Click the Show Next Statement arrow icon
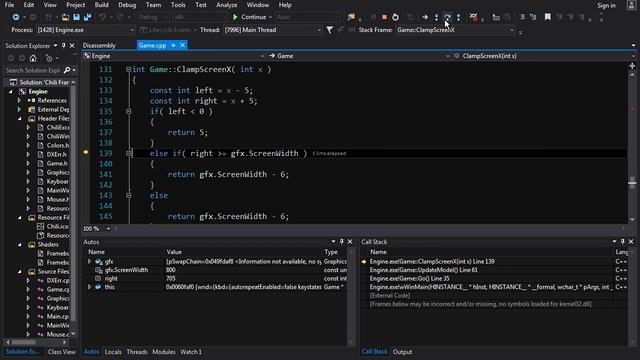The height and width of the screenshot is (360, 640). pyautogui.click(x=425, y=17)
